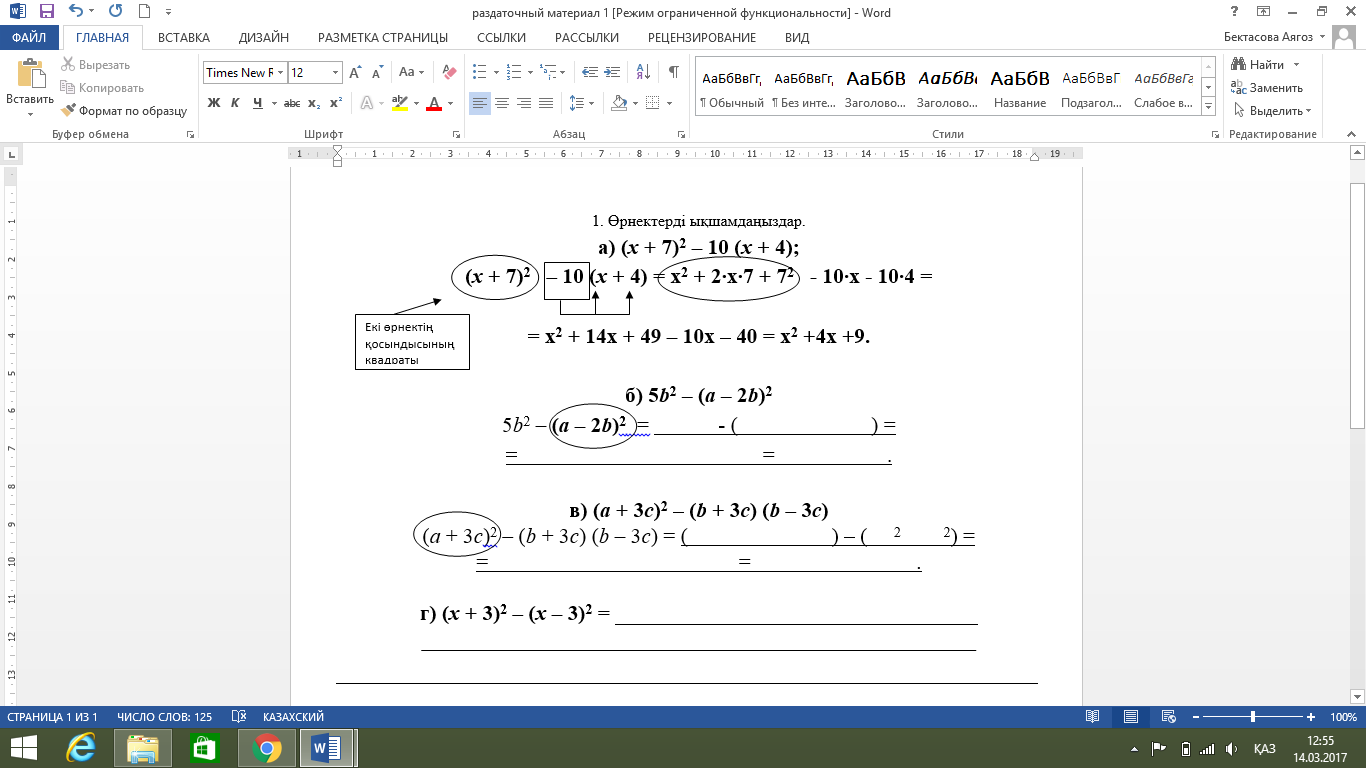Open the Select (Выделить) dropdown

1273,111
